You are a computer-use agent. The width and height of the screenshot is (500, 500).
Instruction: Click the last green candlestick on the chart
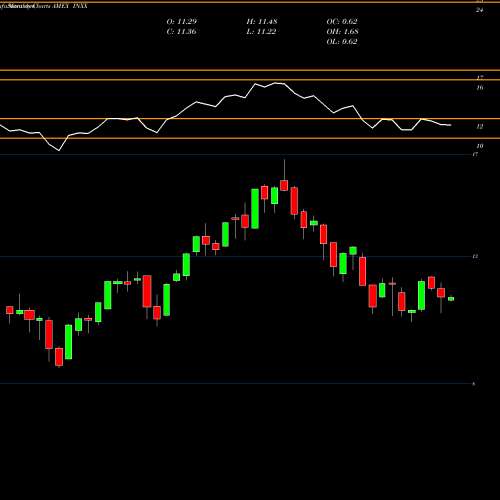tap(451, 299)
